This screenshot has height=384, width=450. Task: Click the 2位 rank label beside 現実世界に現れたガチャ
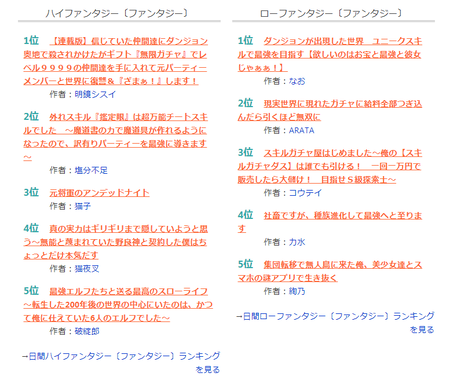click(245, 103)
